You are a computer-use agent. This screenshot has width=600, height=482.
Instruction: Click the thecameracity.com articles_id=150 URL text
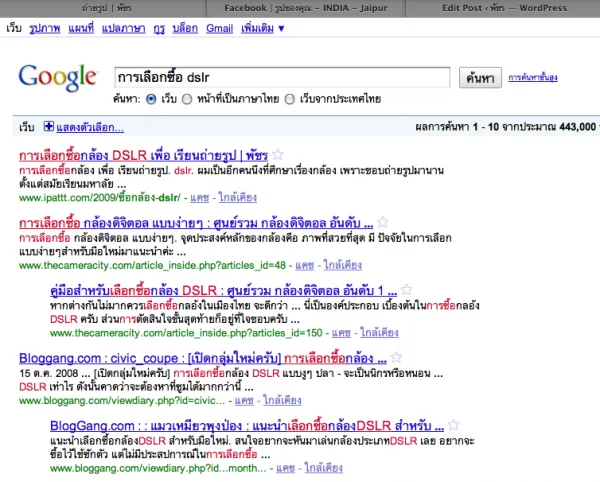click(x=186, y=333)
